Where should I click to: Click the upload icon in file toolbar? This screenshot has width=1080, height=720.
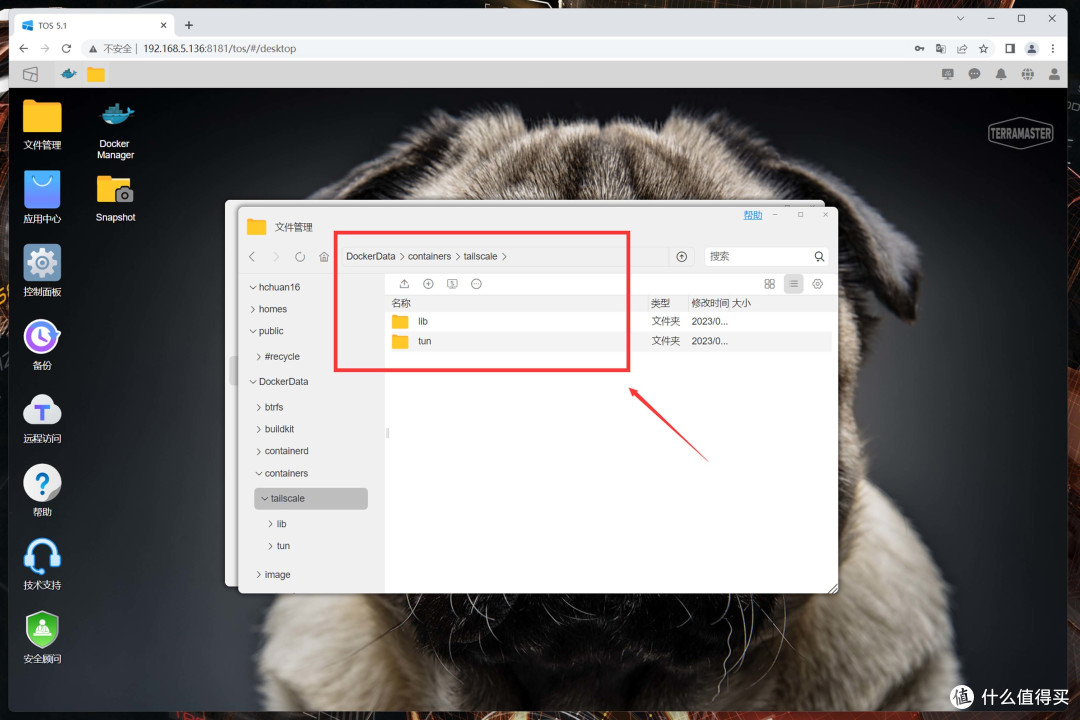tap(404, 284)
